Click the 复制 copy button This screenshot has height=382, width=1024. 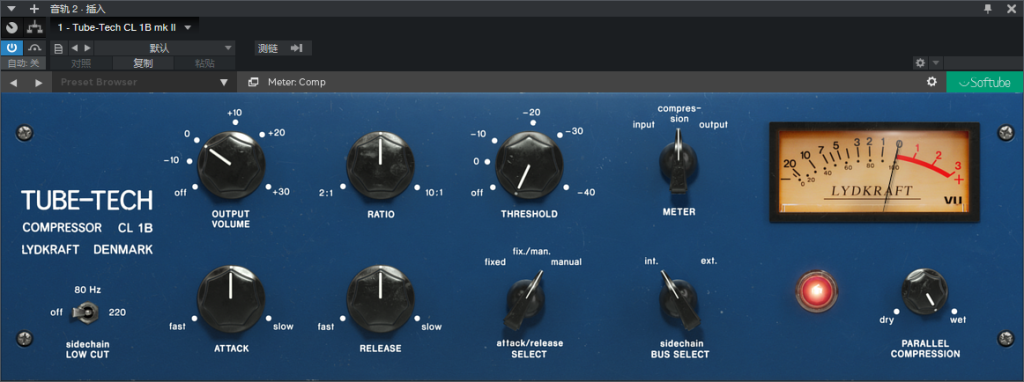coord(143,63)
